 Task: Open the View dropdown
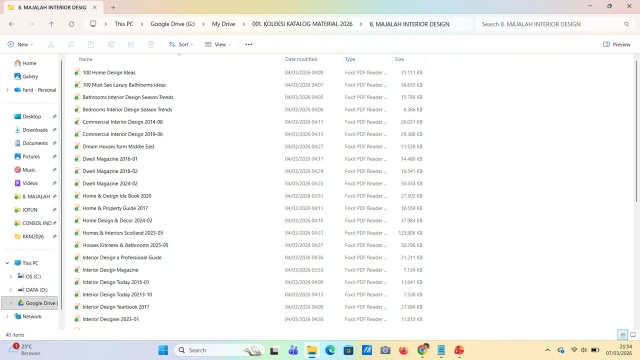pos(218,44)
